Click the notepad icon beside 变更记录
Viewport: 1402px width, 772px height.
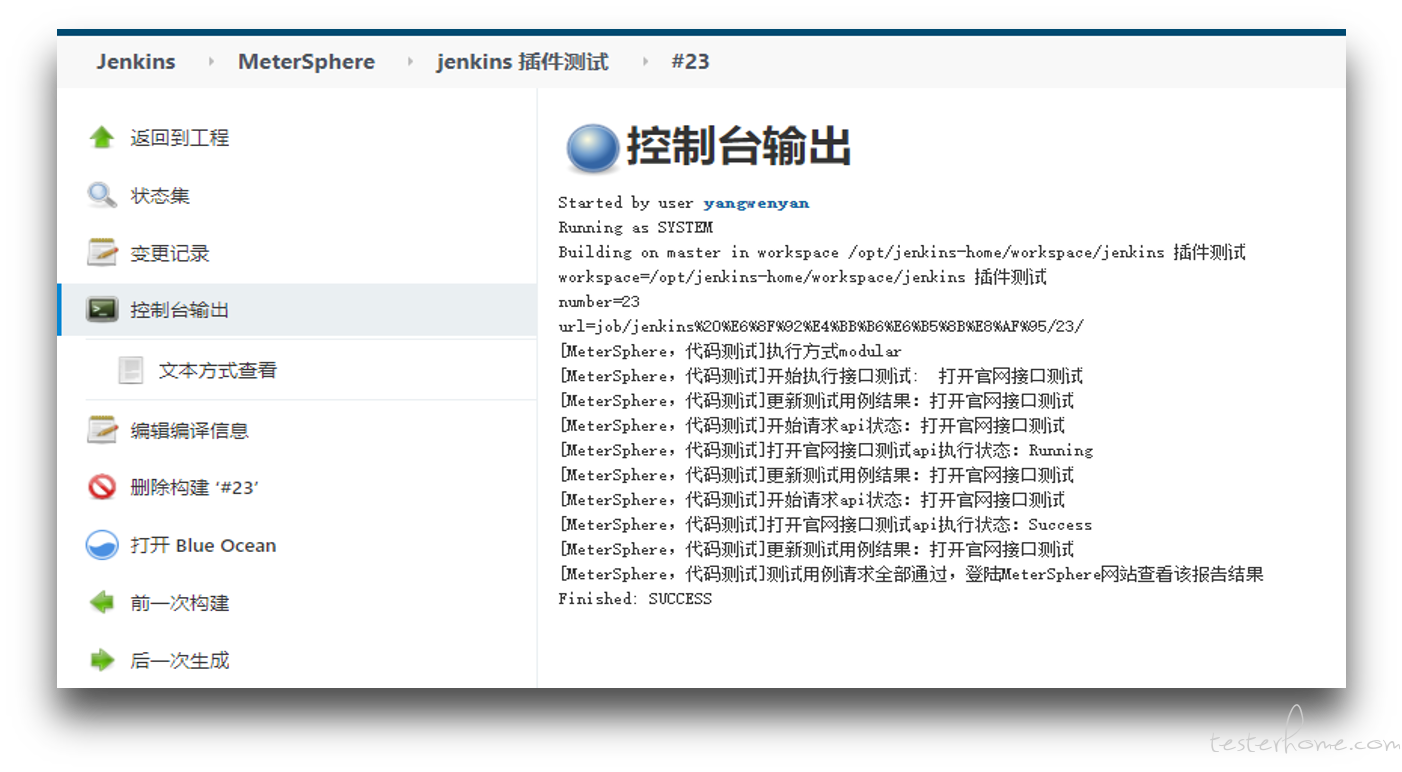[x=102, y=253]
